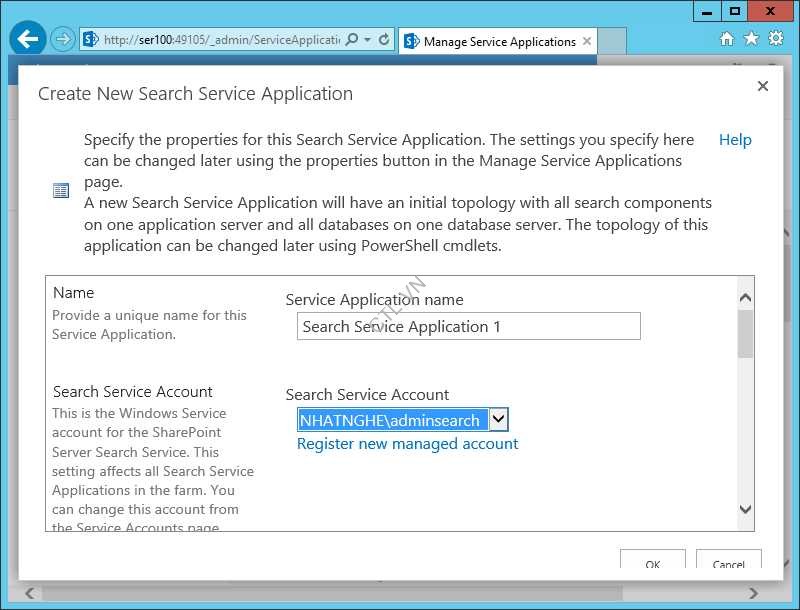Click the Service Application name text field
This screenshot has height=610, width=800.
pos(468,326)
